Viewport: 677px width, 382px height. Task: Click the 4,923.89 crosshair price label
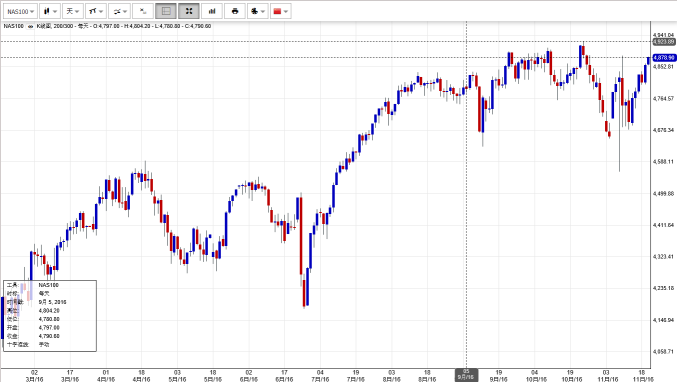pyautogui.click(x=664, y=42)
